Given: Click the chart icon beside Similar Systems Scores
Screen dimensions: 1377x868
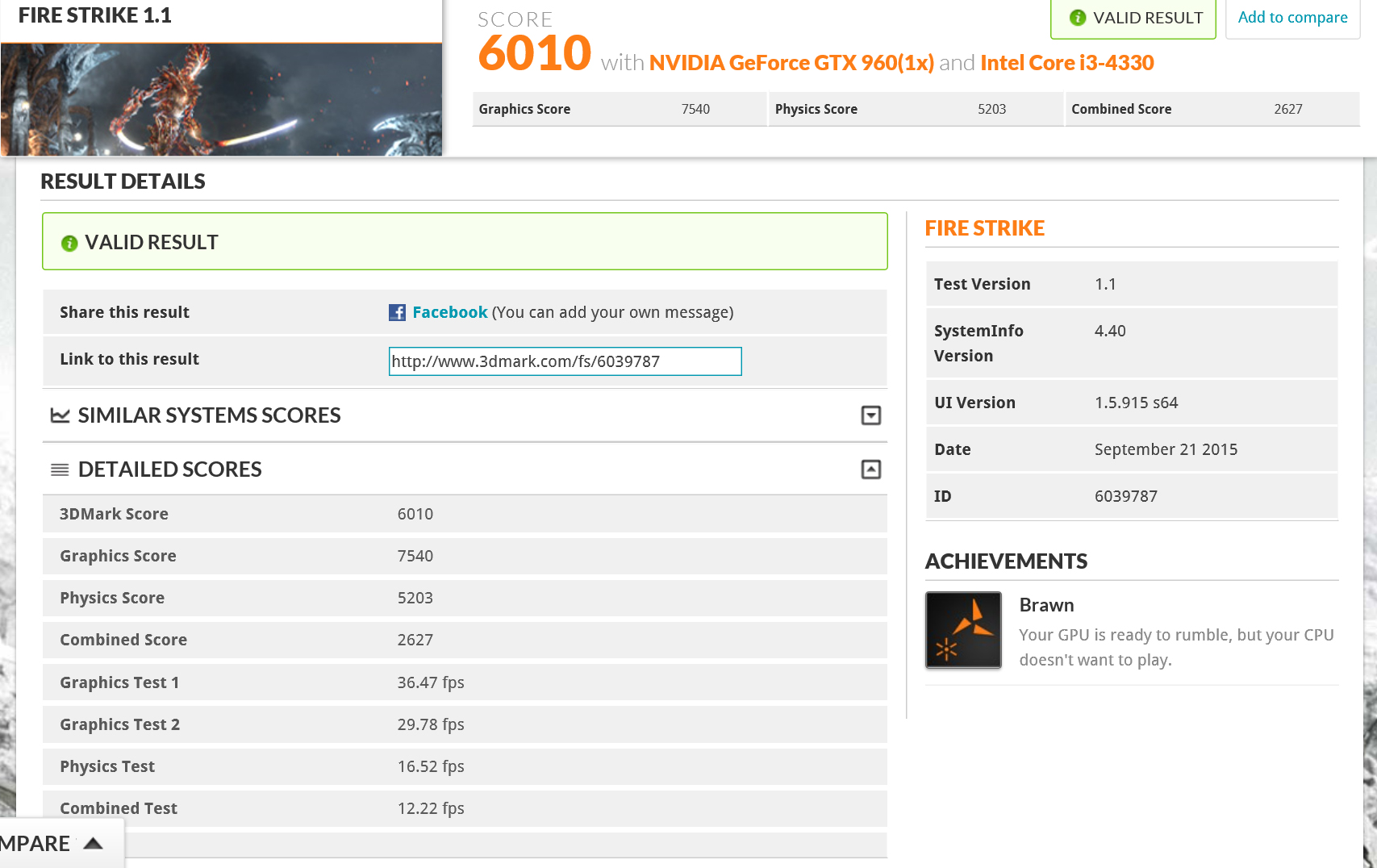Looking at the screenshot, I should (60, 415).
